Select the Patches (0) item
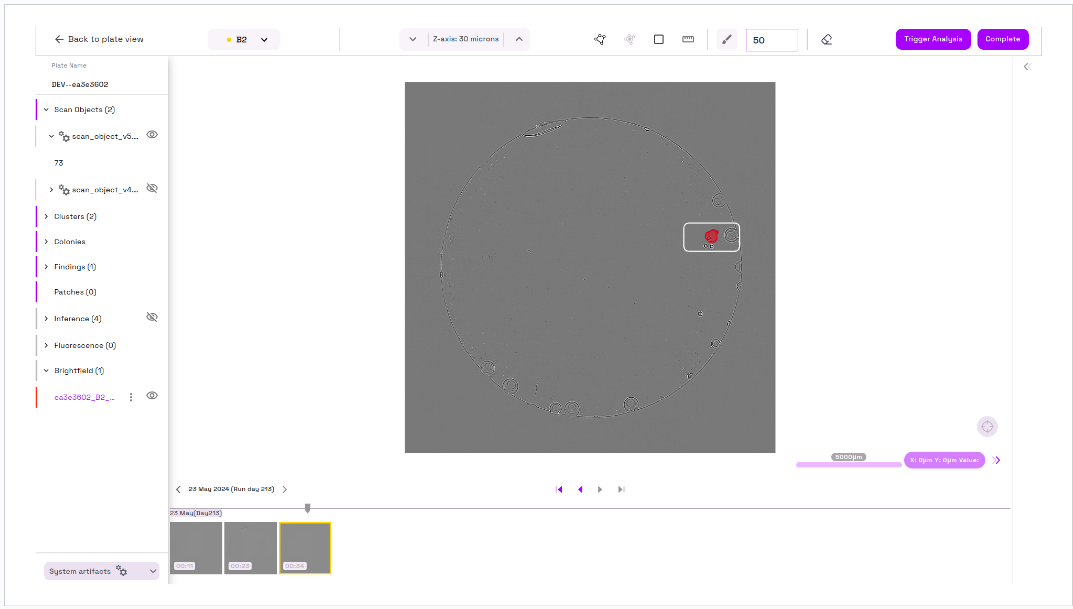Image resolution: width=1073 pixels, height=609 pixels. pyautogui.click(x=75, y=292)
